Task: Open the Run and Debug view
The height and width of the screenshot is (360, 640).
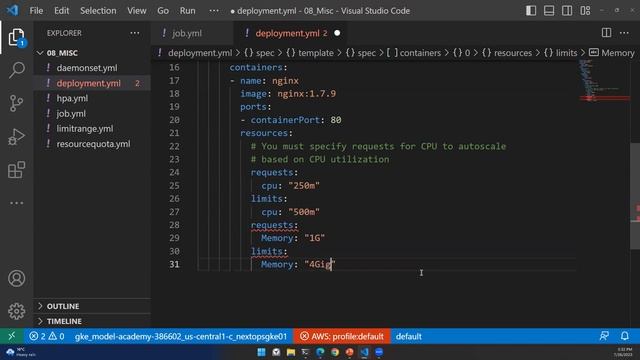Action: [x=16, y=137]
